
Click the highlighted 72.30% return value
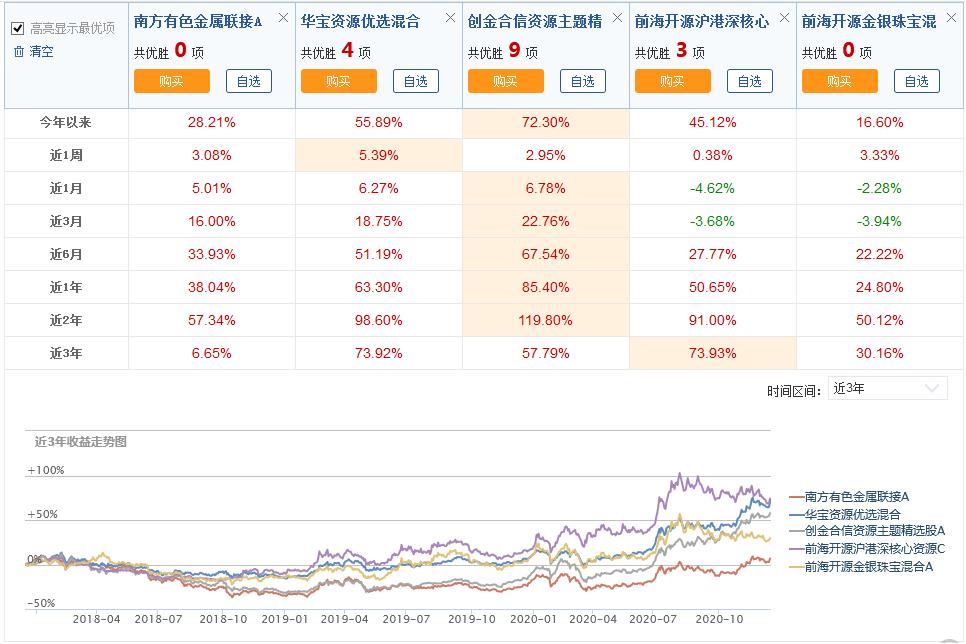click(544, 121)
